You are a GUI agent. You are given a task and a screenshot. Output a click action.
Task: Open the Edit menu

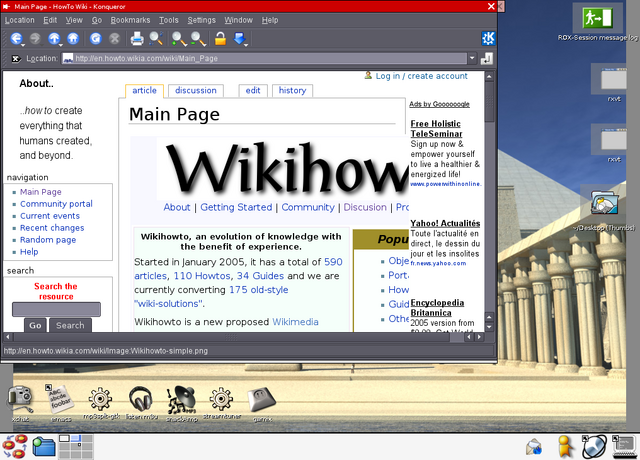[50, 20]
